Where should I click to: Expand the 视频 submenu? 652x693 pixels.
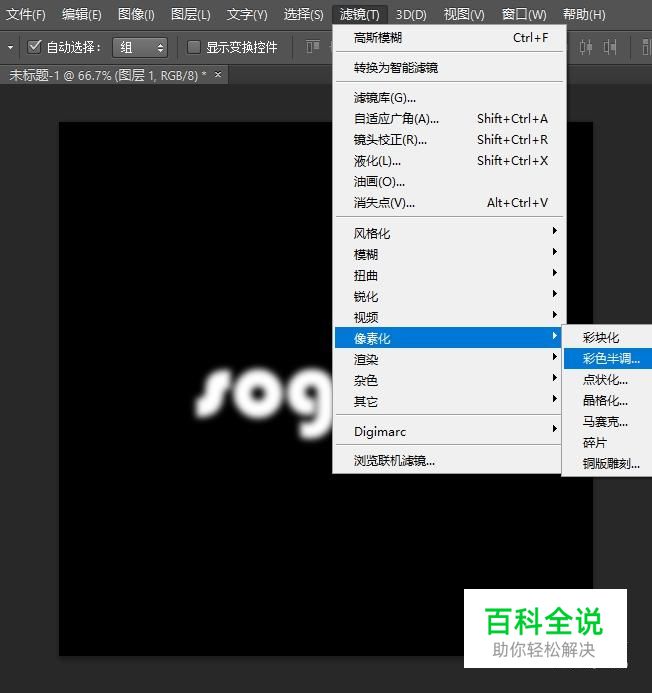[x=449, y=317]
